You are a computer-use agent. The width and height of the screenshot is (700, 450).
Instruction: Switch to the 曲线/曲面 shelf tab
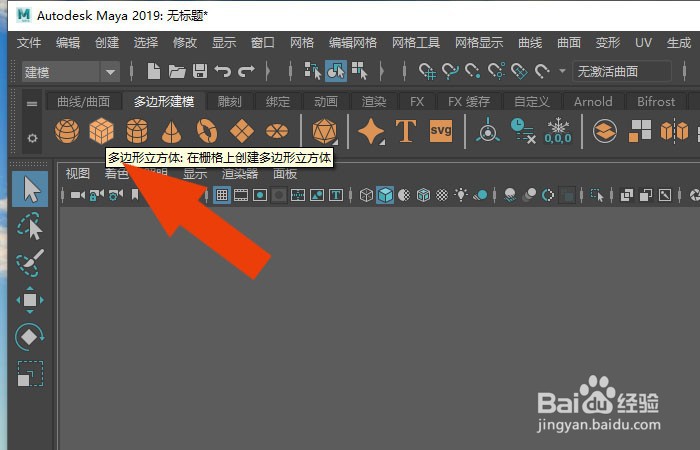pyautogui.click(x=83, y=101)
